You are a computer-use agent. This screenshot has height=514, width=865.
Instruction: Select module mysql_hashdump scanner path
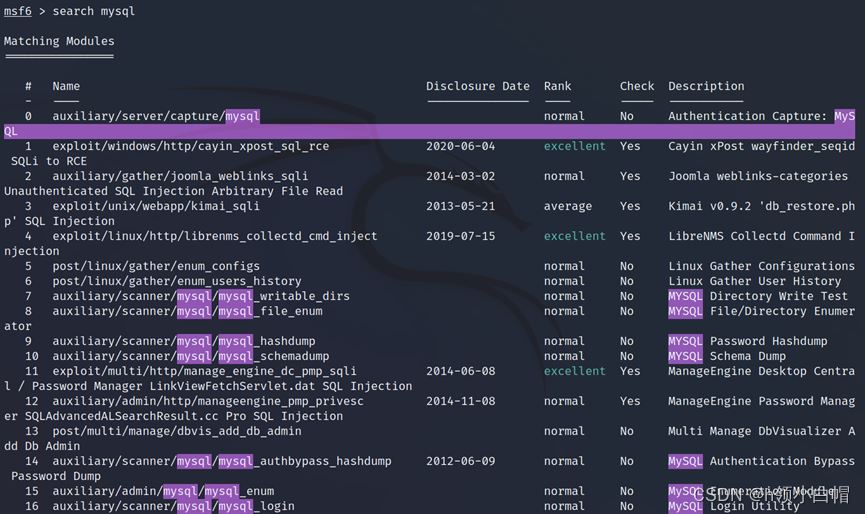tap(184, 341)
